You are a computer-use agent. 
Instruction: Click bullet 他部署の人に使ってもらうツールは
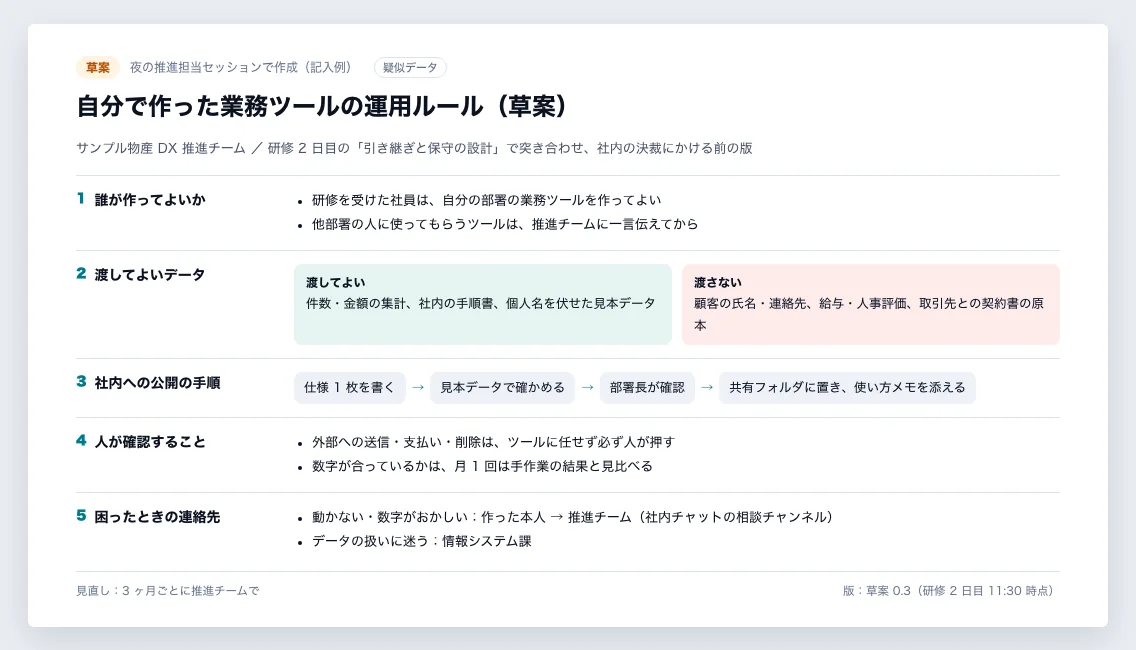[x=505, y=224]
